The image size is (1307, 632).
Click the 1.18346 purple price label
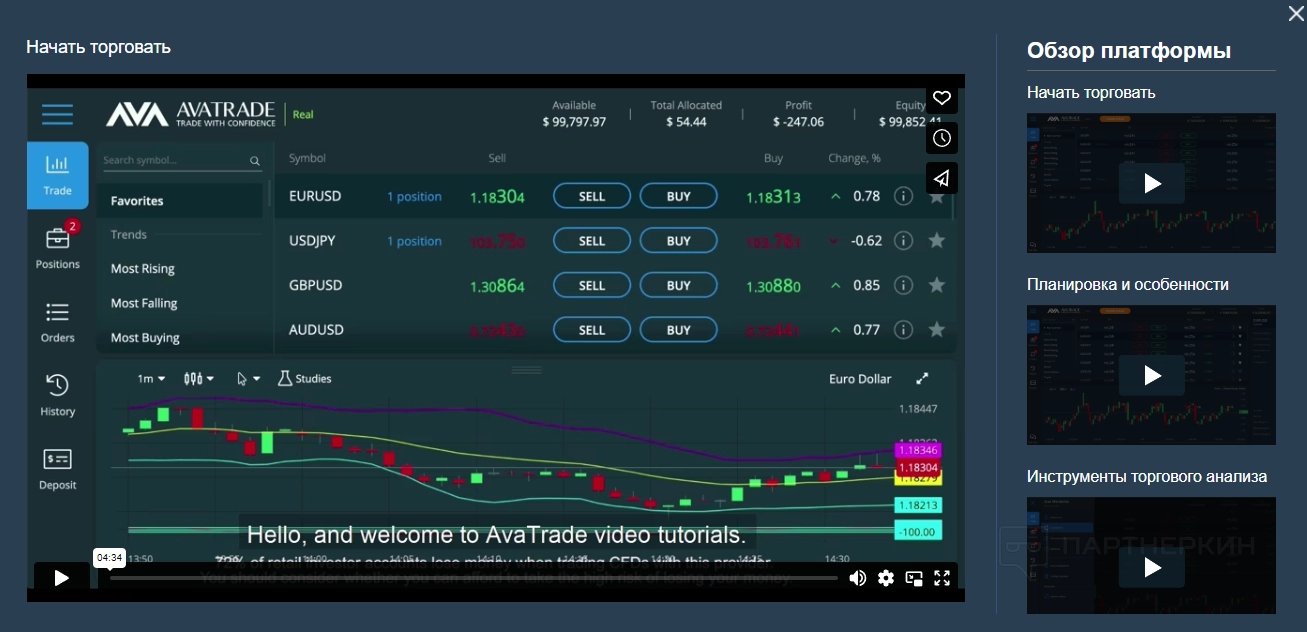point(918,451)
